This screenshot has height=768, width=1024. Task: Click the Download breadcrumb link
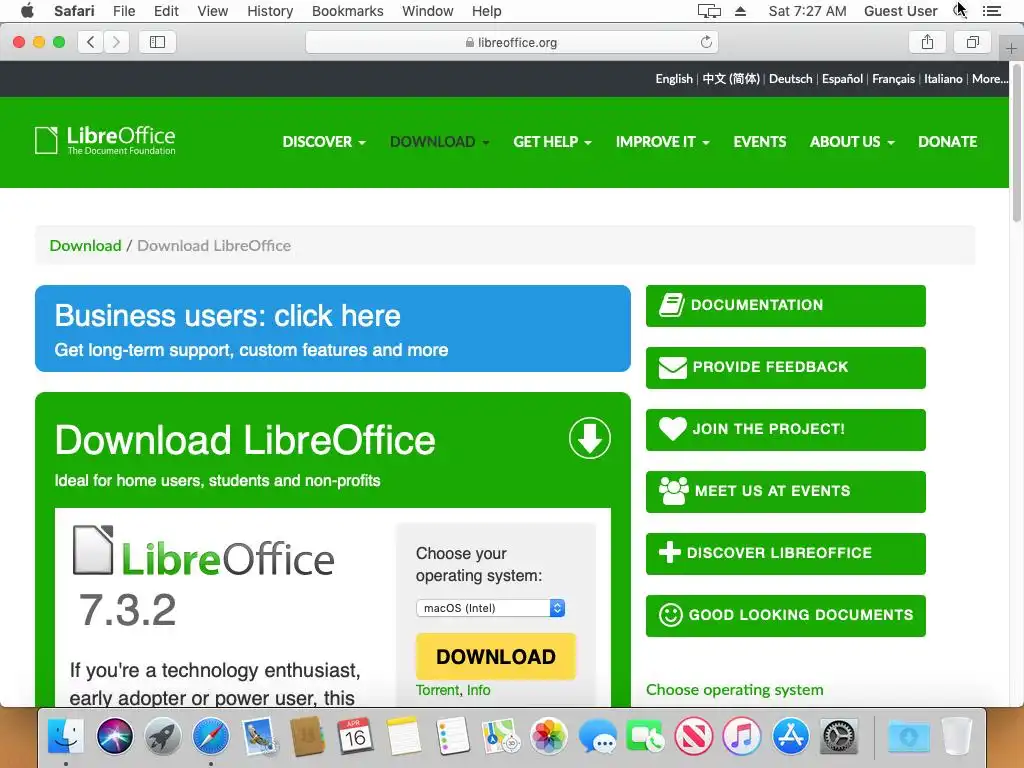86,246
